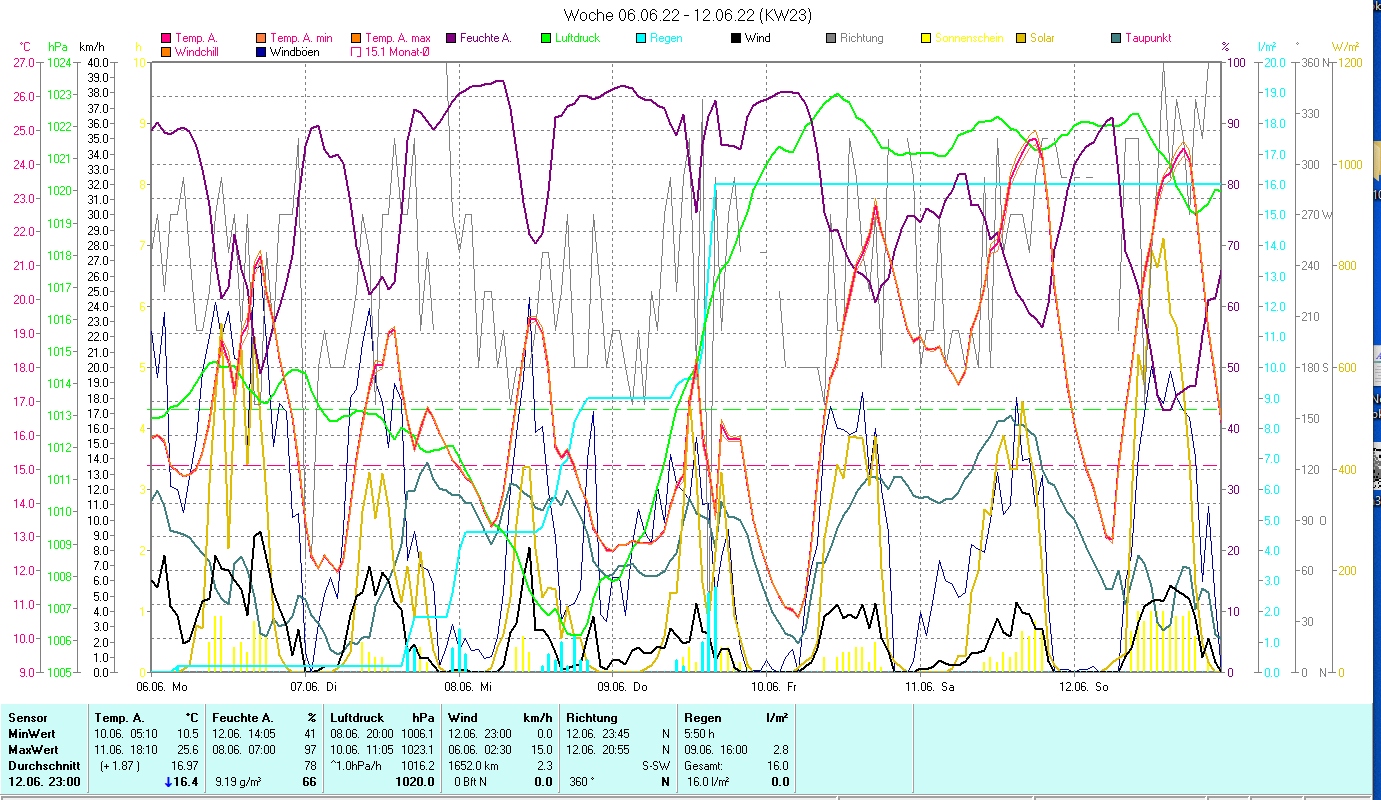Image resolution: width=1381 pixels, height=800 pixels.
Task: Click current temperature value "16.4"
Action: point(186,782)
